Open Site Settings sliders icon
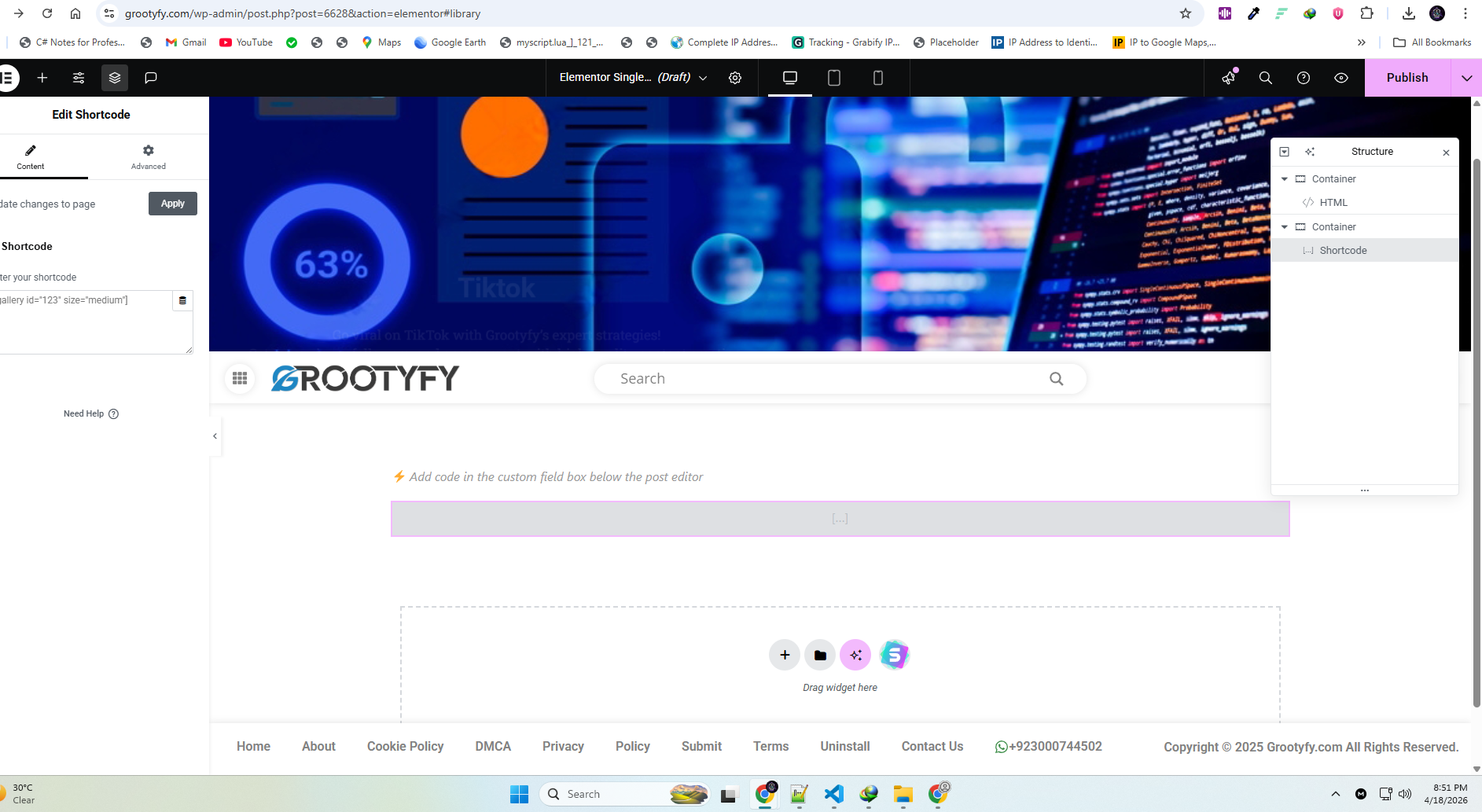Screen dimensions: 1482x812 point(79,78)
